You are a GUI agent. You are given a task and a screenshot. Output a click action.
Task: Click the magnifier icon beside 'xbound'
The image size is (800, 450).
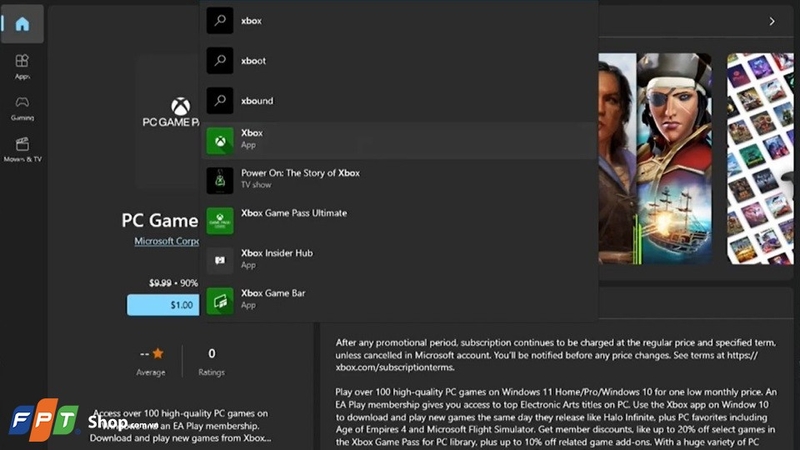coord(220,101)
